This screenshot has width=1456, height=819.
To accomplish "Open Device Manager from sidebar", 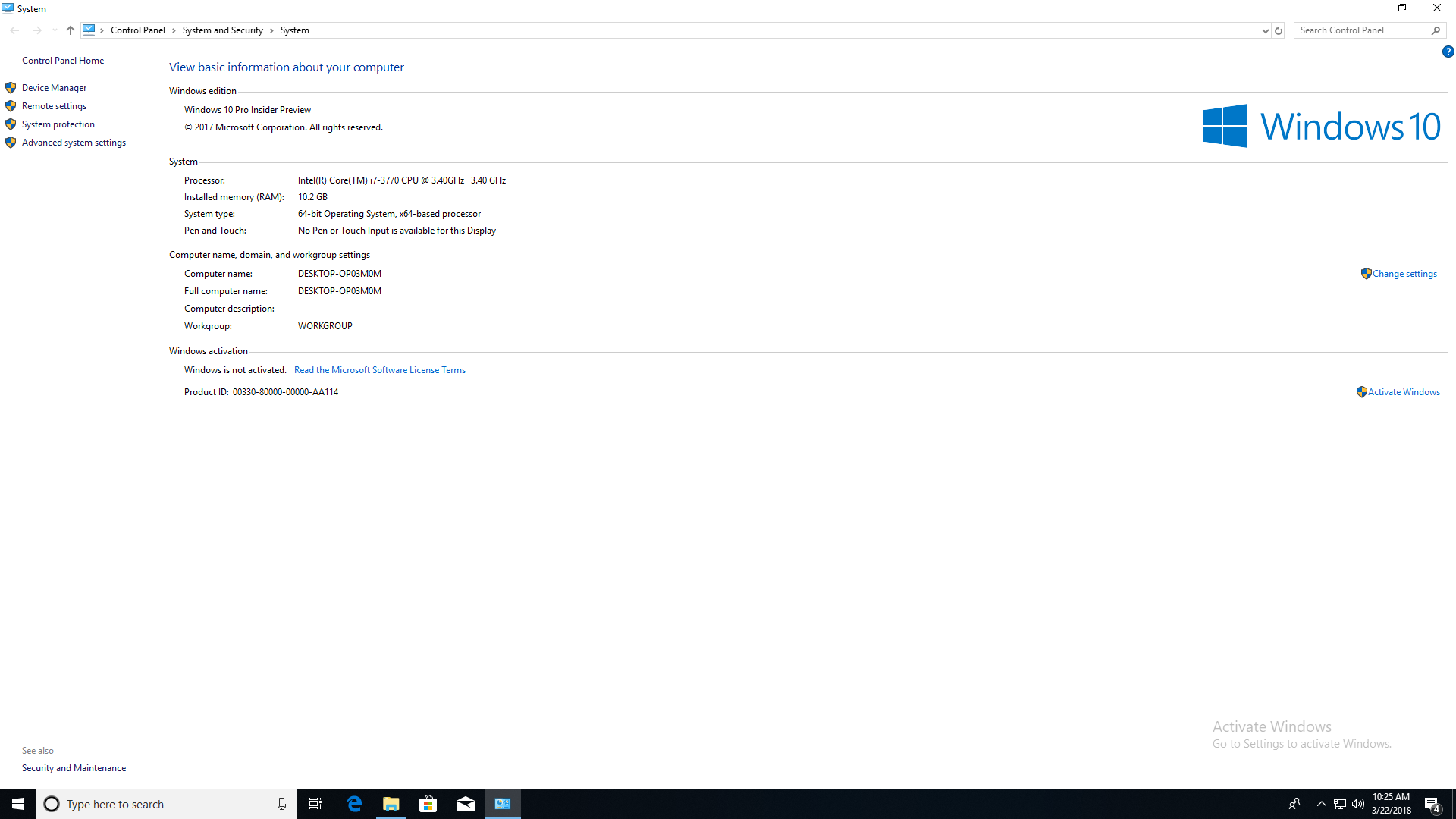I will tap(54, 88).
